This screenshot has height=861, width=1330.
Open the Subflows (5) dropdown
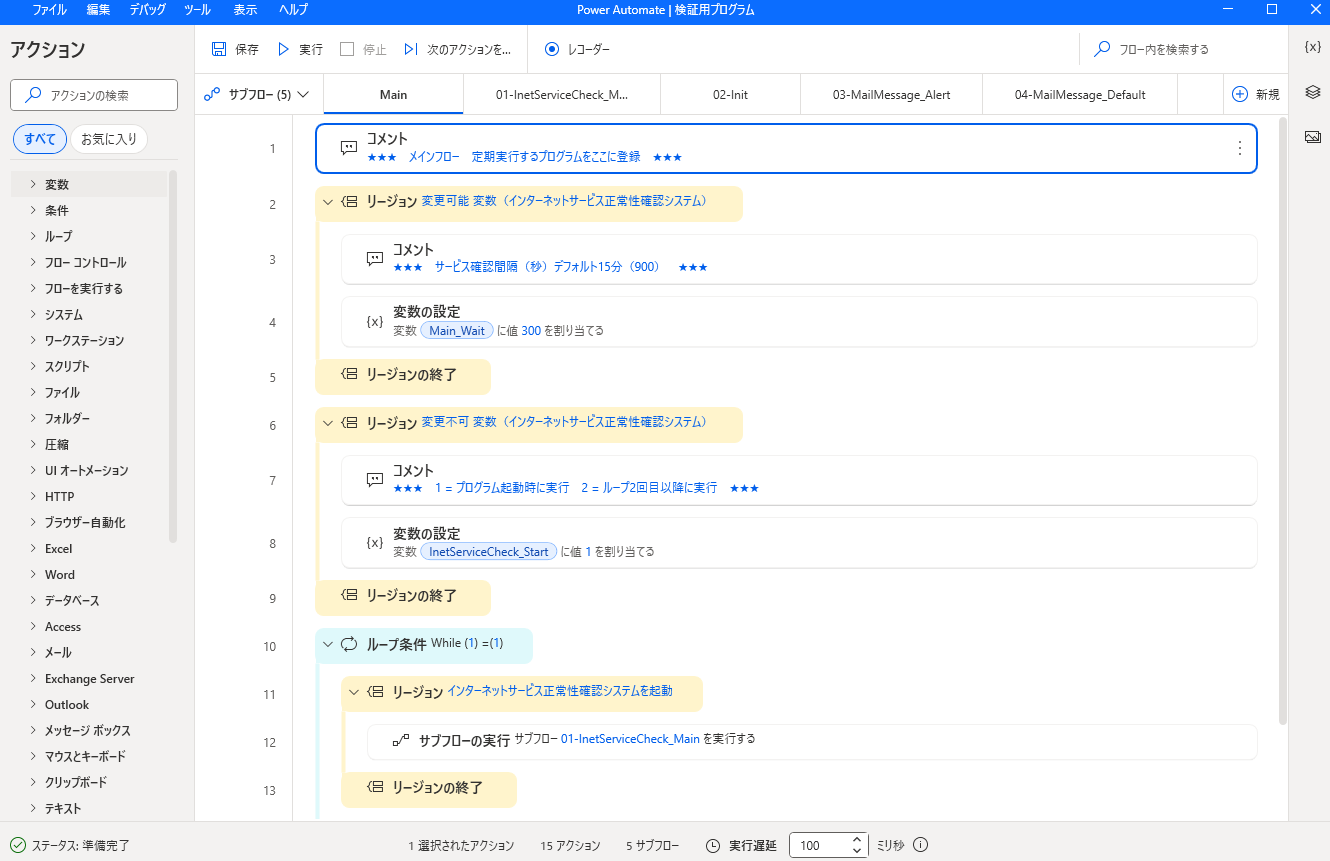point(257,94)
